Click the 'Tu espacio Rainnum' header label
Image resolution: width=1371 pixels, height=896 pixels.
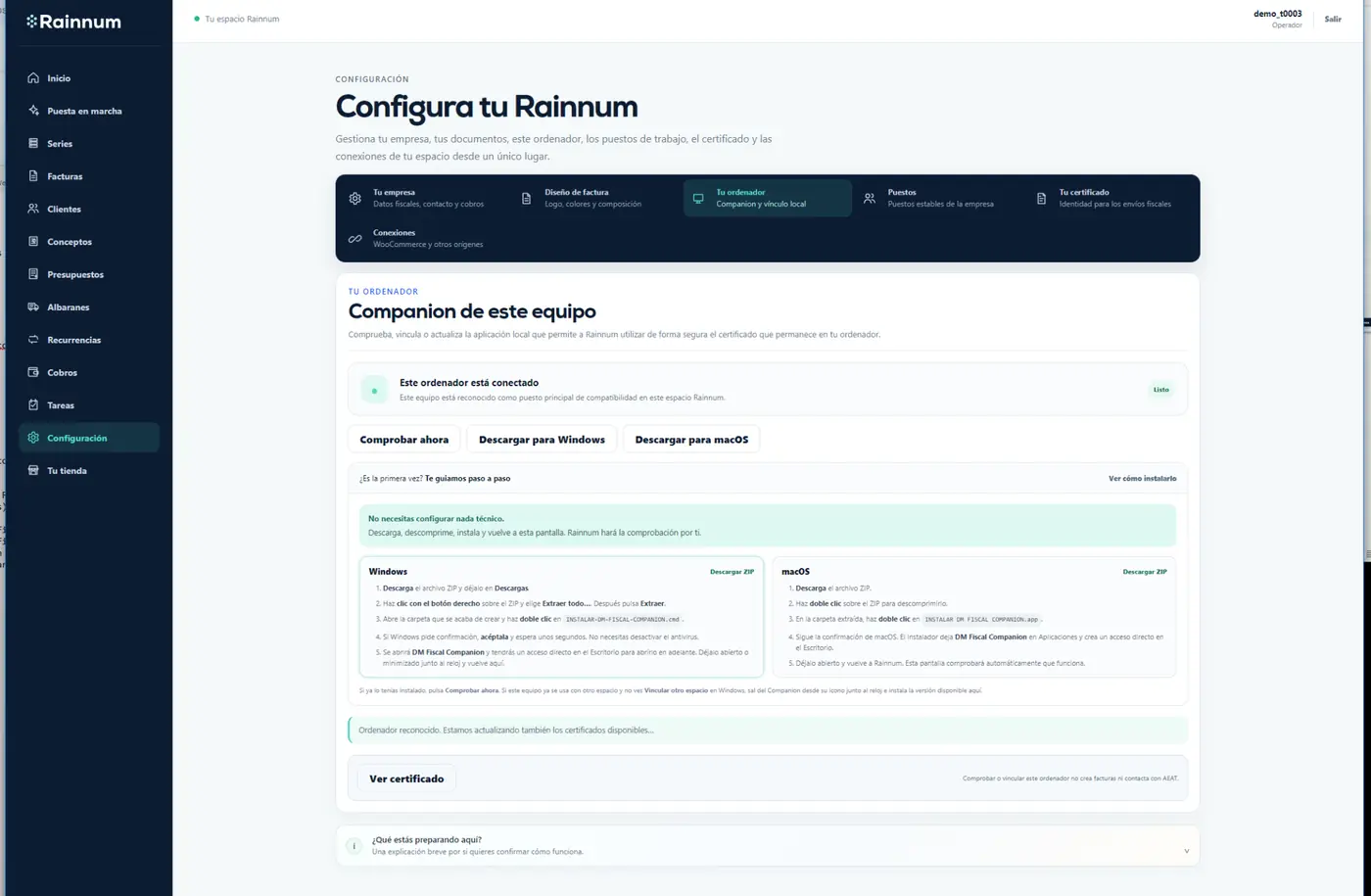(x=242, y=19)
